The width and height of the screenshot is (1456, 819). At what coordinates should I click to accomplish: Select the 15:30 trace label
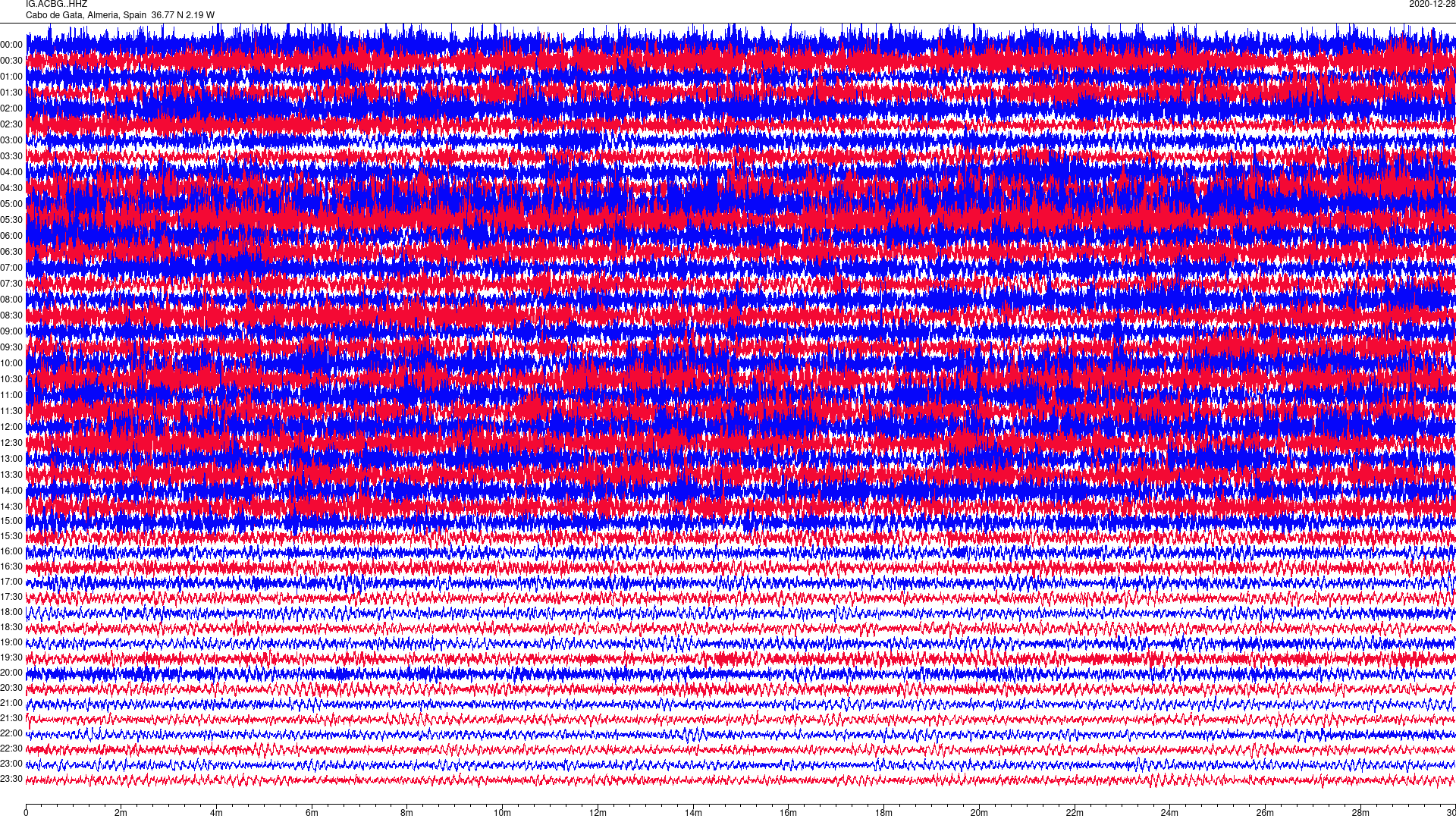click(11, 536)
